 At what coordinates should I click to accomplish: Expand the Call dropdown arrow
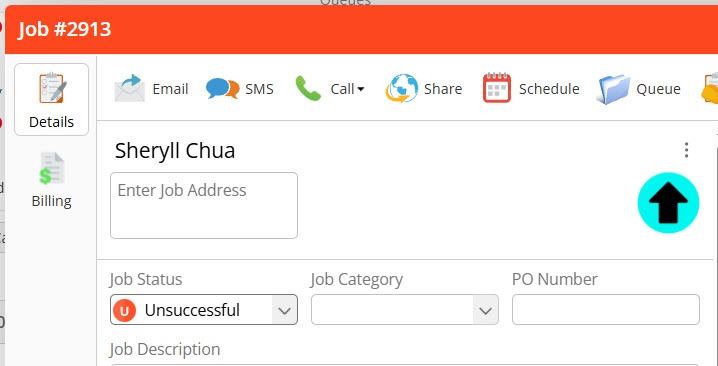point(361,89)
